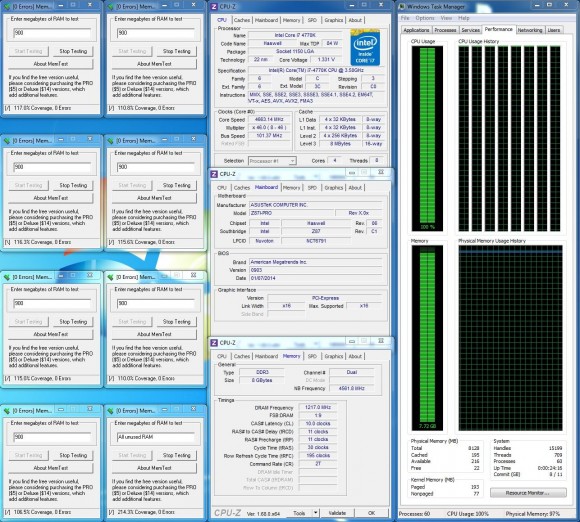
Task: Switch to the Processes tab in Task Manager
Action: click(x=445, y=30)
